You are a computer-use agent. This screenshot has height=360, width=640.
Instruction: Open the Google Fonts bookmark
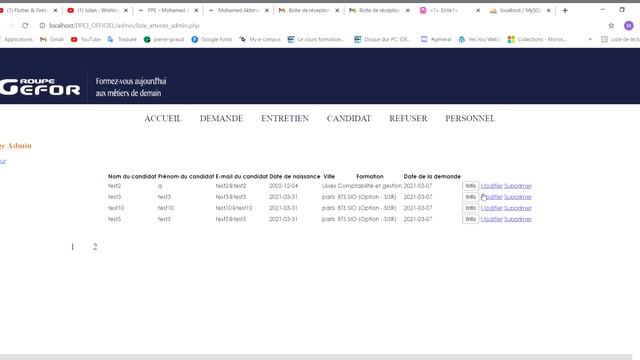(x=211, y=39)
